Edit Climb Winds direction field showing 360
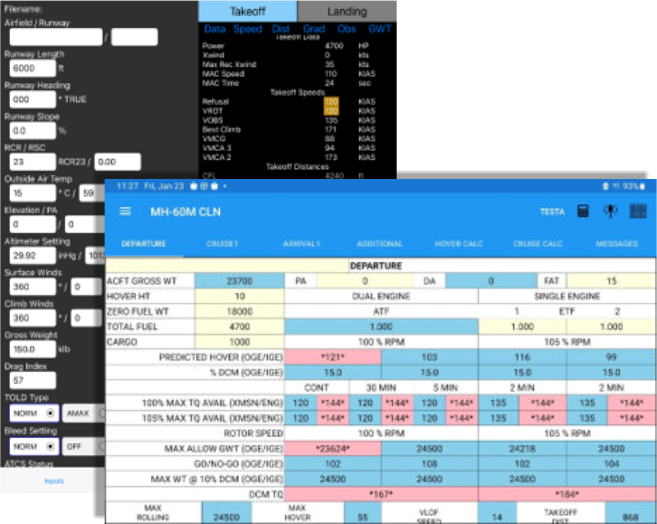Image resolution: width=657 pixels, height=524 pixels. coord(33,318)
